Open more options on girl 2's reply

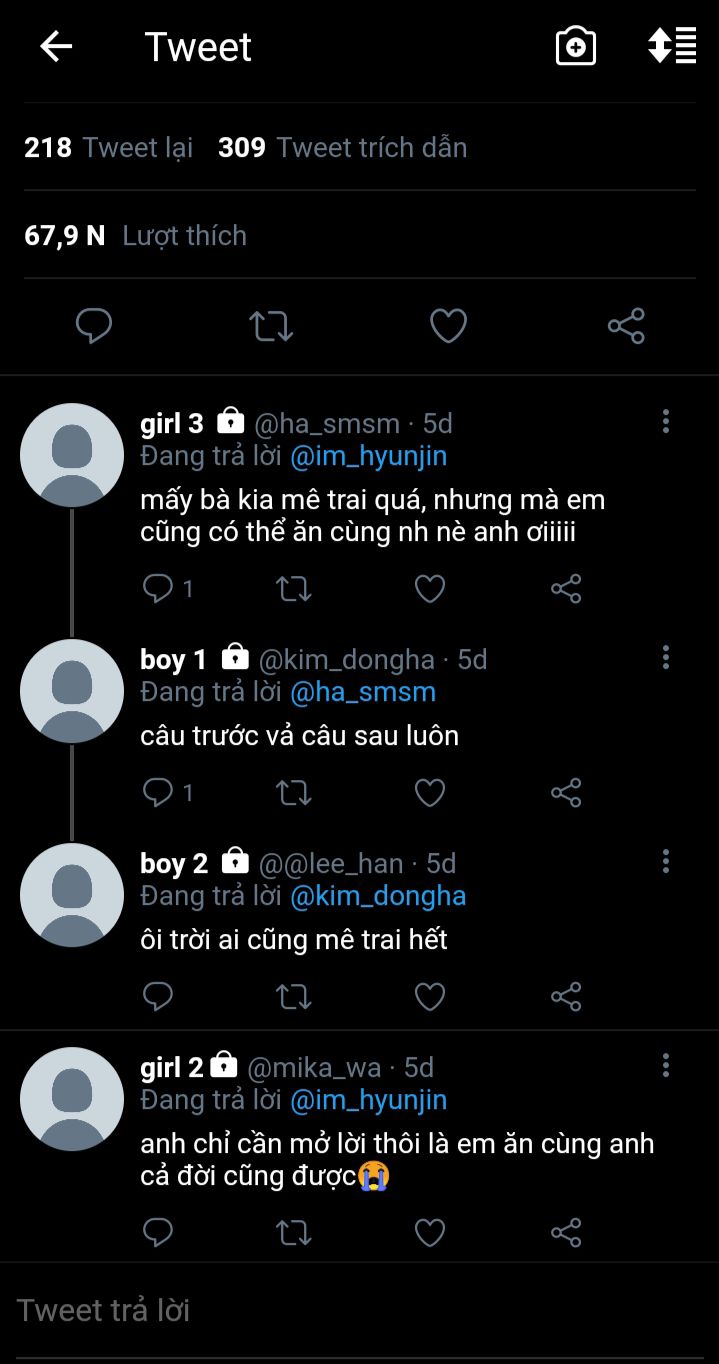[x=666, y=1065]
